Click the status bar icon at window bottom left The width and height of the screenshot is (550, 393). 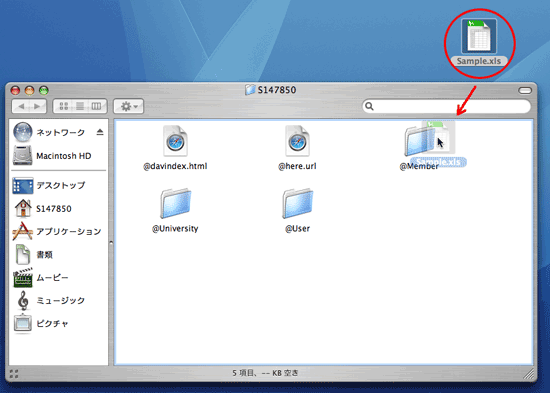coord(14,374)
